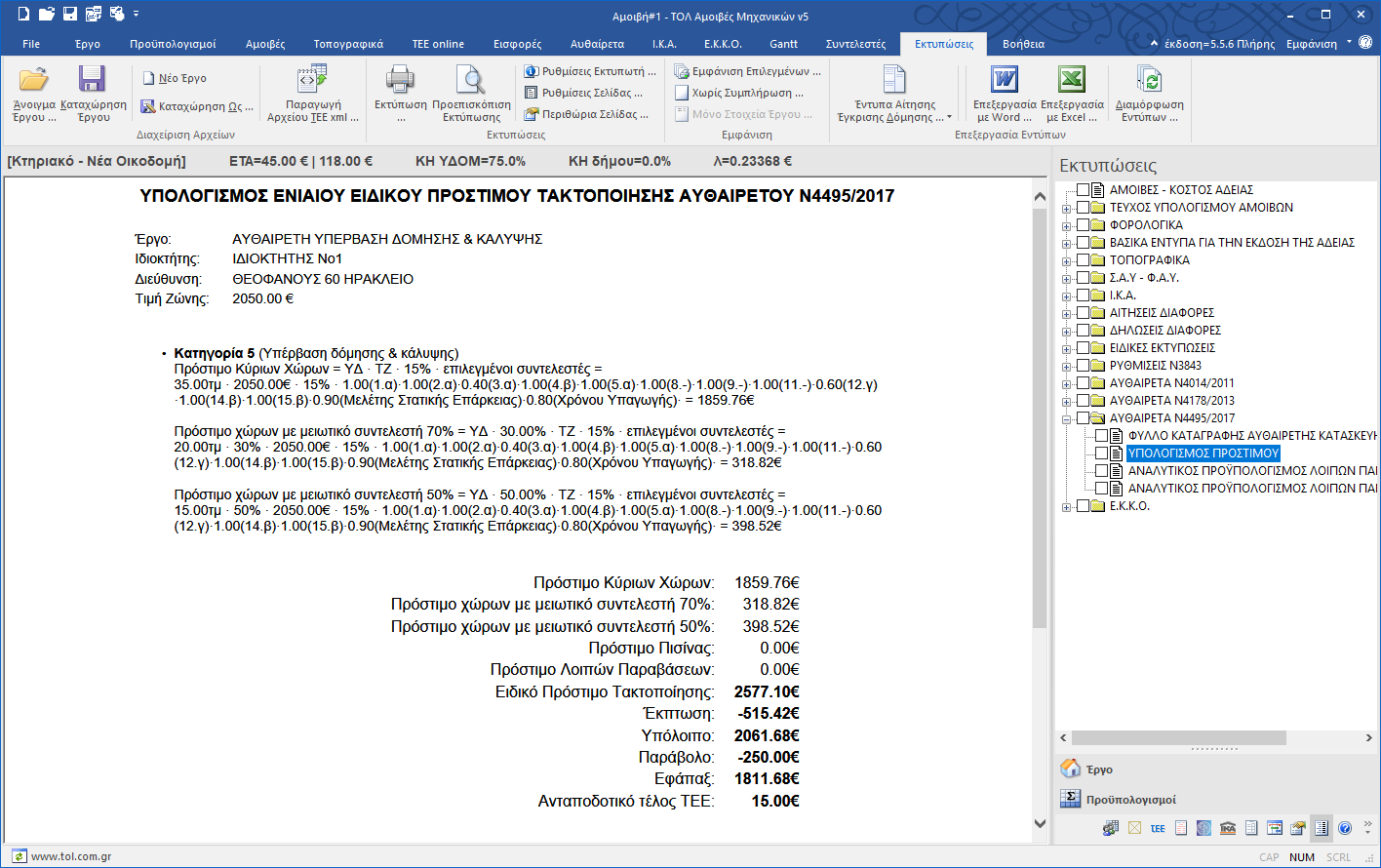Click Ρυθμίσεις Σελίδας button
Viewport: 1381px width, 868px height.
[584, 93]
